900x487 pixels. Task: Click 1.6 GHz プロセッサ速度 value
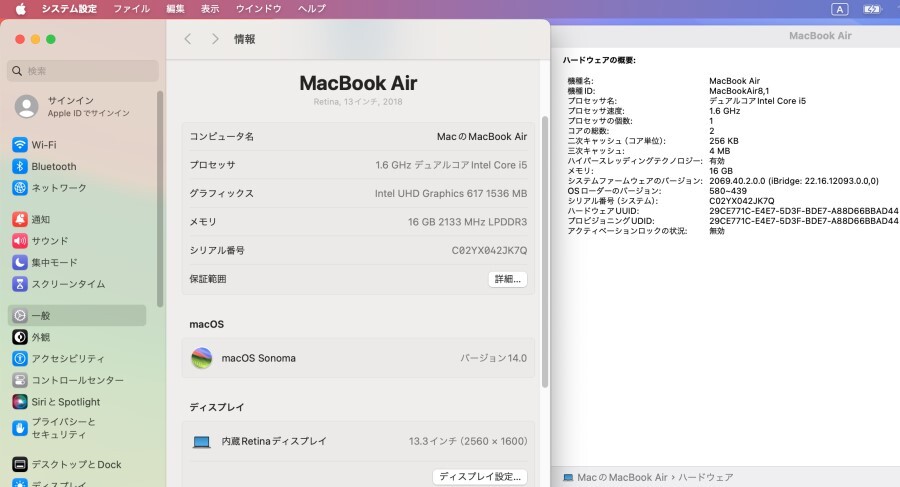[x=724, y=111]
